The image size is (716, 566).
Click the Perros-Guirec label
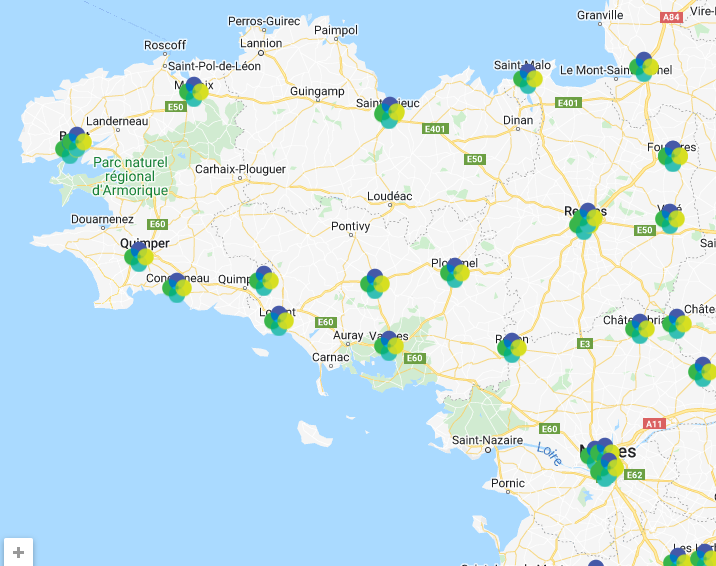(264, 21)
